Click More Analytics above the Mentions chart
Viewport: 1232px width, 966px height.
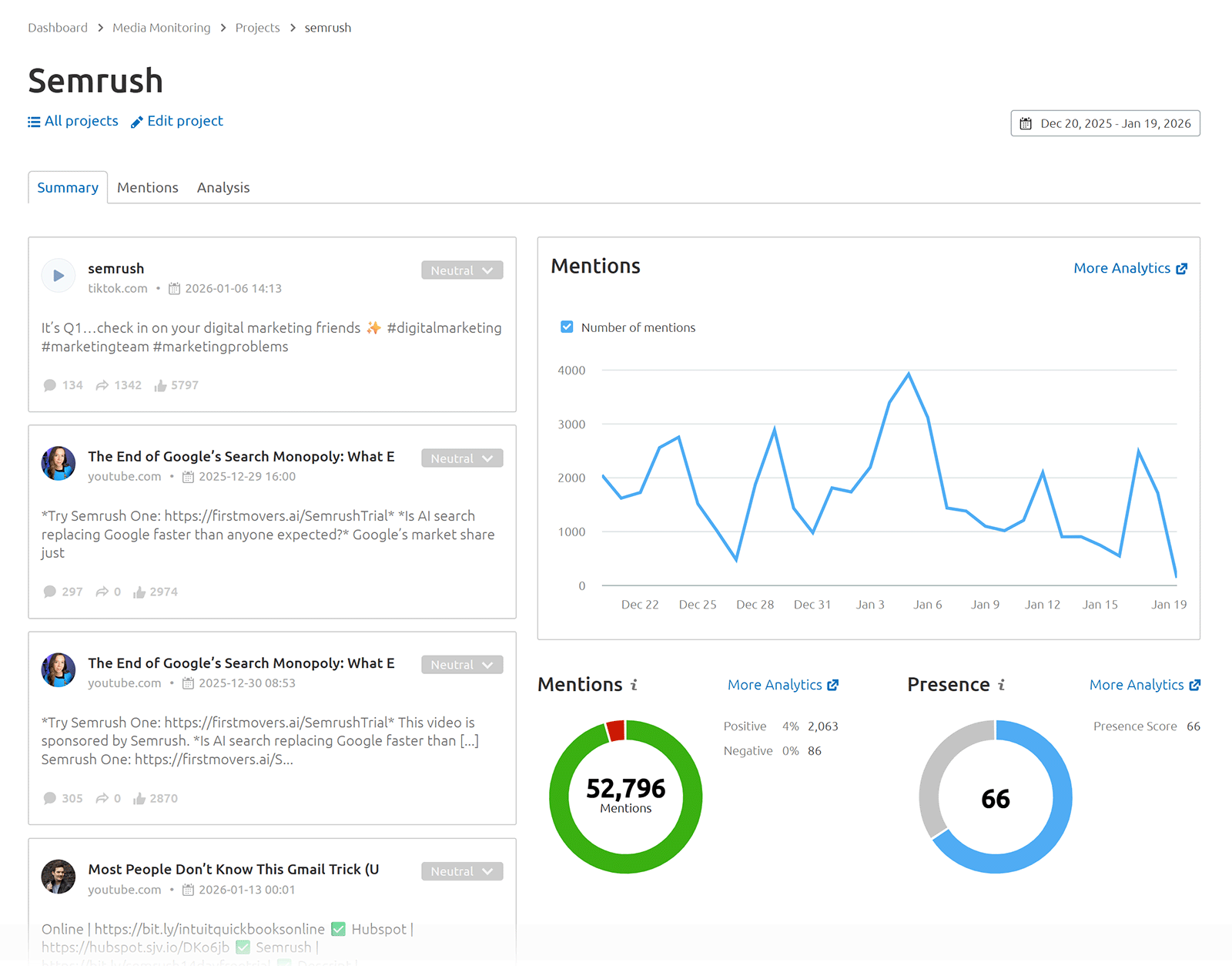click(1123, 267)
